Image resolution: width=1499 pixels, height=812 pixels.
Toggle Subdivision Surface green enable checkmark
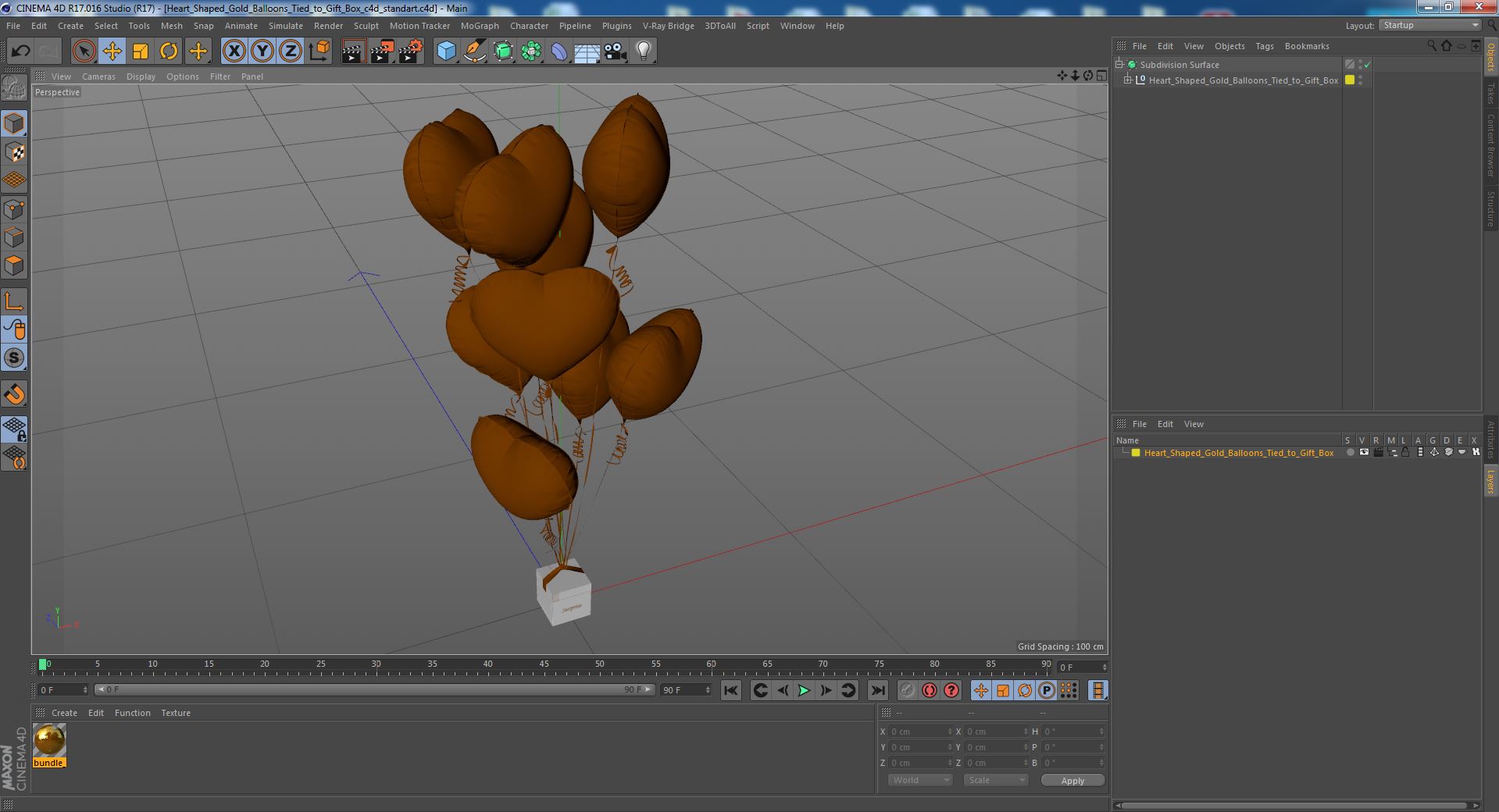coord(1367,65)
